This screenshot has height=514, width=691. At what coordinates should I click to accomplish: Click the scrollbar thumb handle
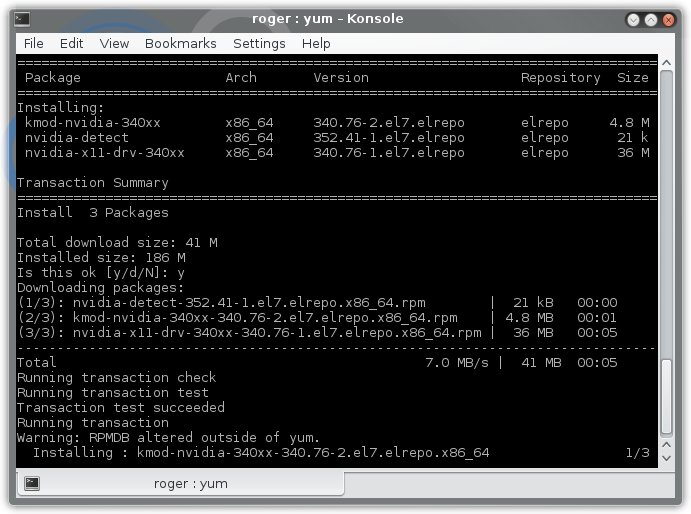pos(667,397)
